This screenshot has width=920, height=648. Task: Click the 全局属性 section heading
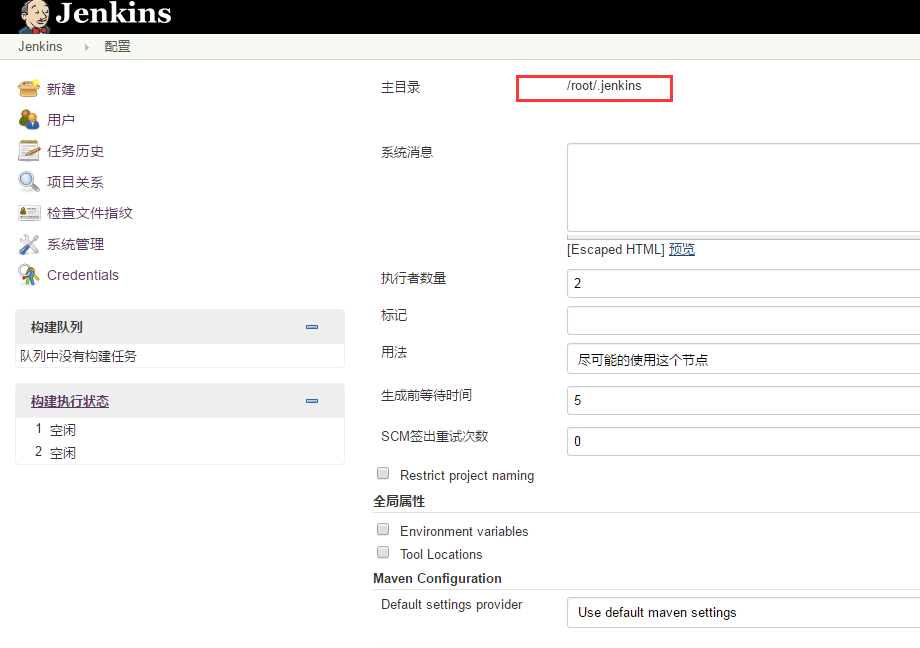click(399, 501)
